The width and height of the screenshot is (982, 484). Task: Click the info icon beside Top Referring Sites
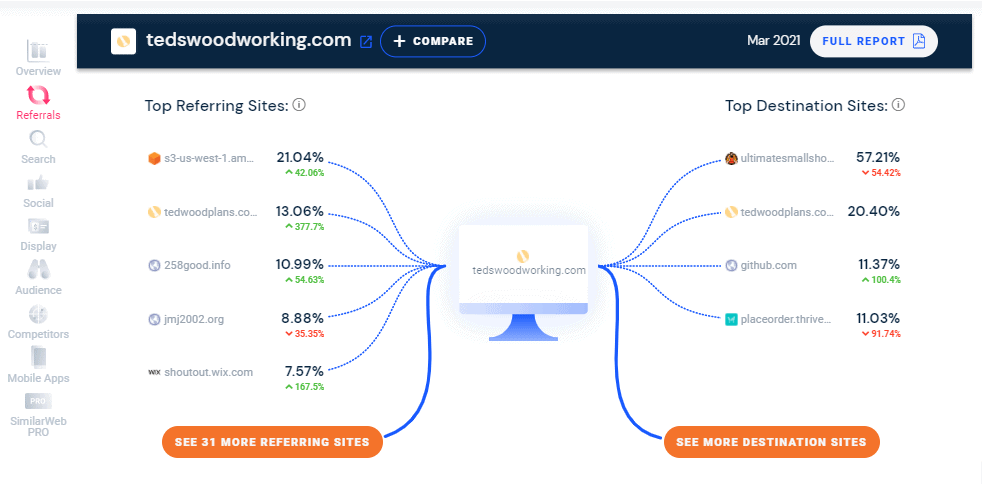coord(299,105)
